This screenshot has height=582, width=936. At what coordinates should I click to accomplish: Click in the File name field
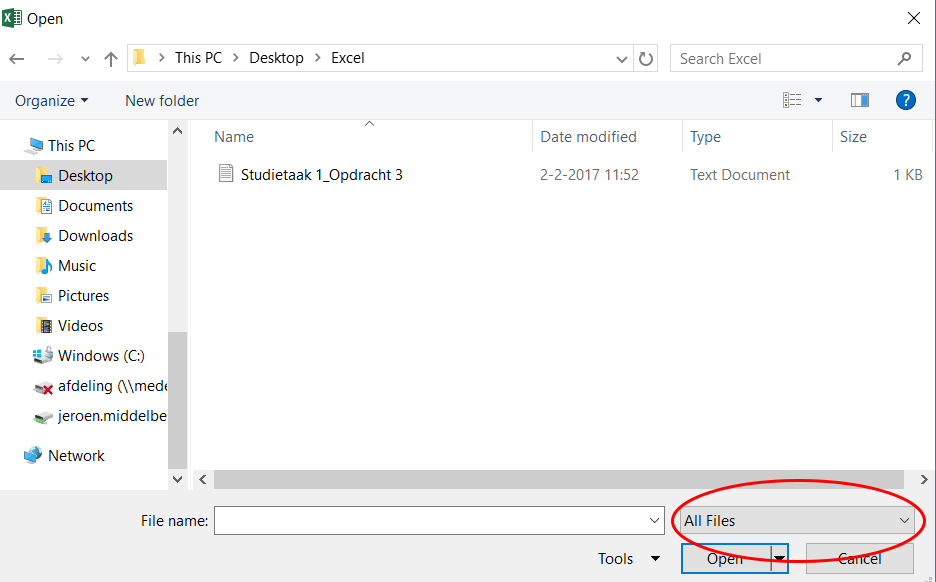430,520
